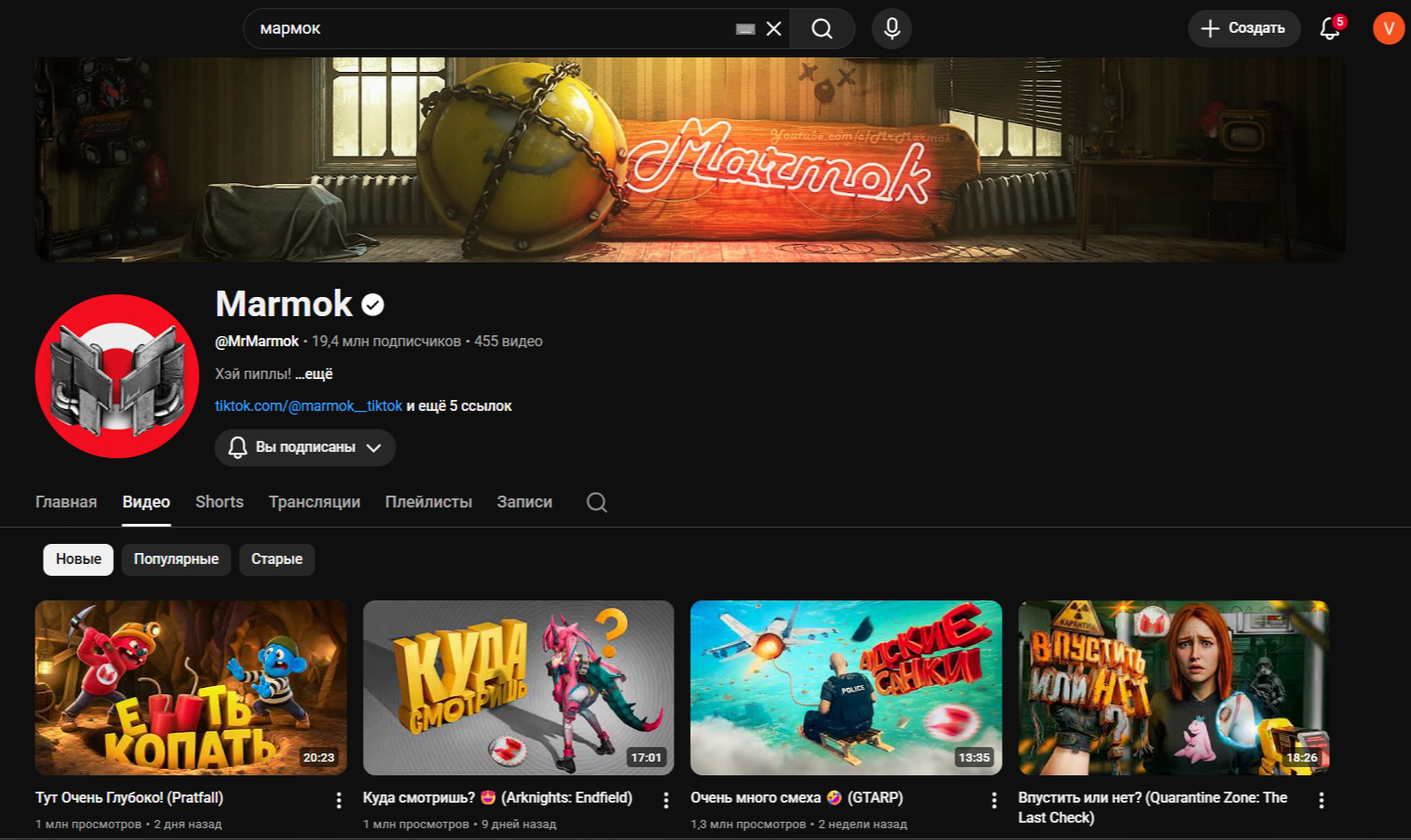Click the 455 видео count
The width and height of the screenshot is (1411, 840).
(x=509, y=341)
